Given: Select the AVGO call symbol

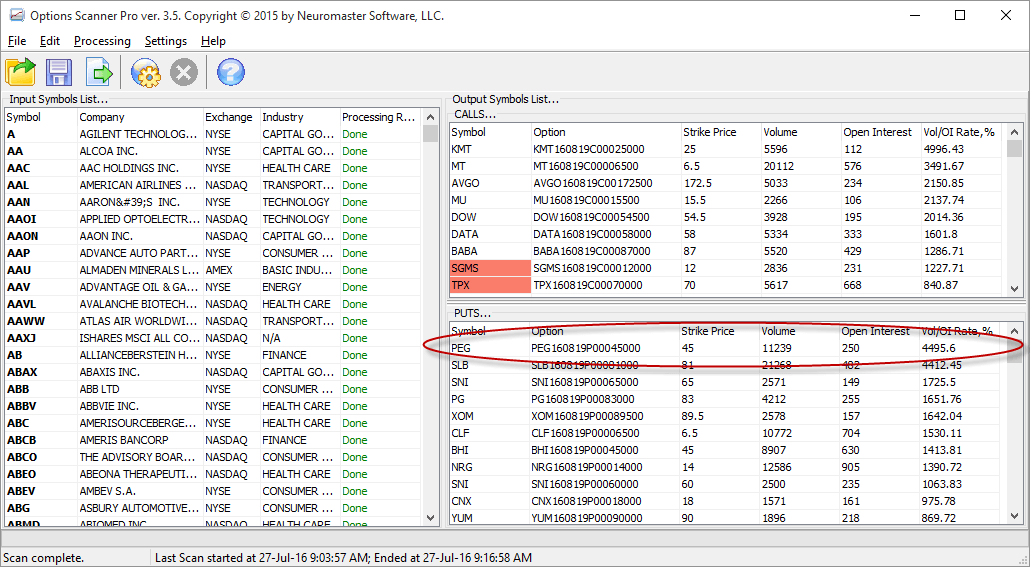Looking at the screenshot, I should [x=465, y=183].
